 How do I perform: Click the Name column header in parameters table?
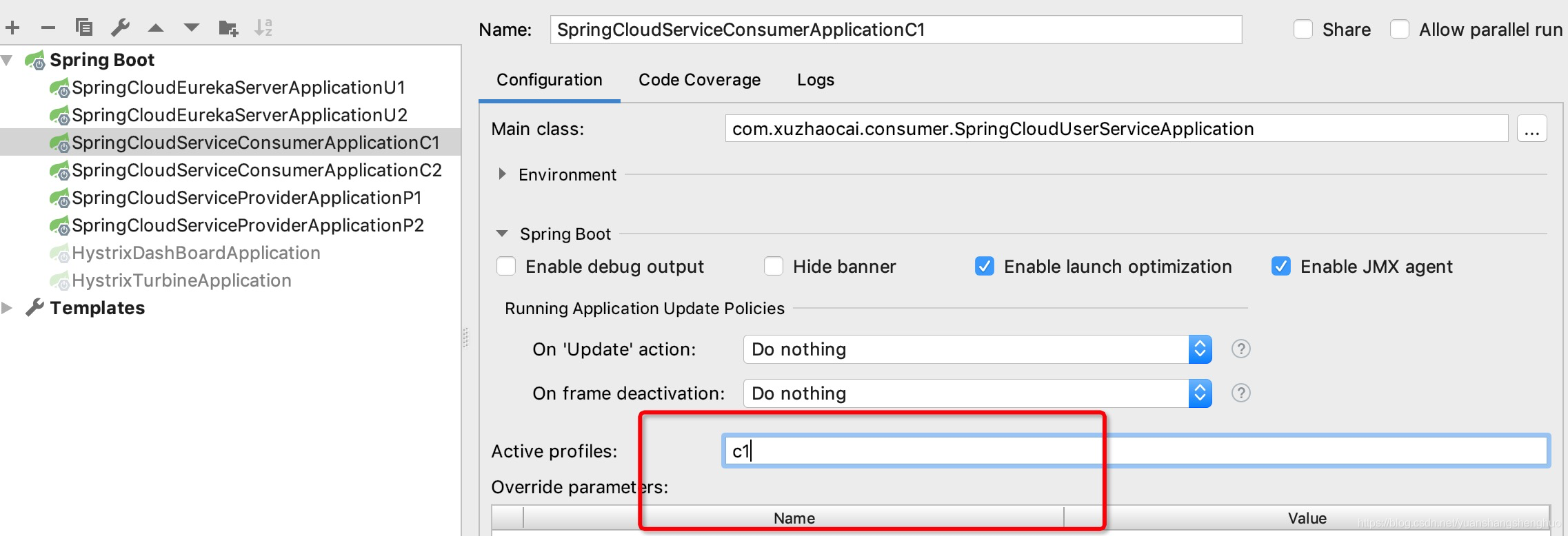pyautogui.click(x=794, y=518)
